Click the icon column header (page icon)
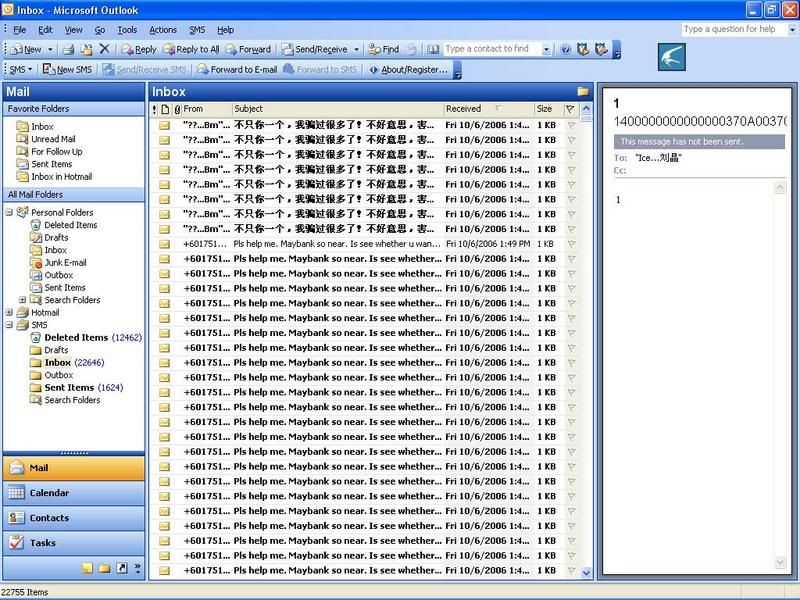This screenshot has width=800, height=600. coord(165,109)
